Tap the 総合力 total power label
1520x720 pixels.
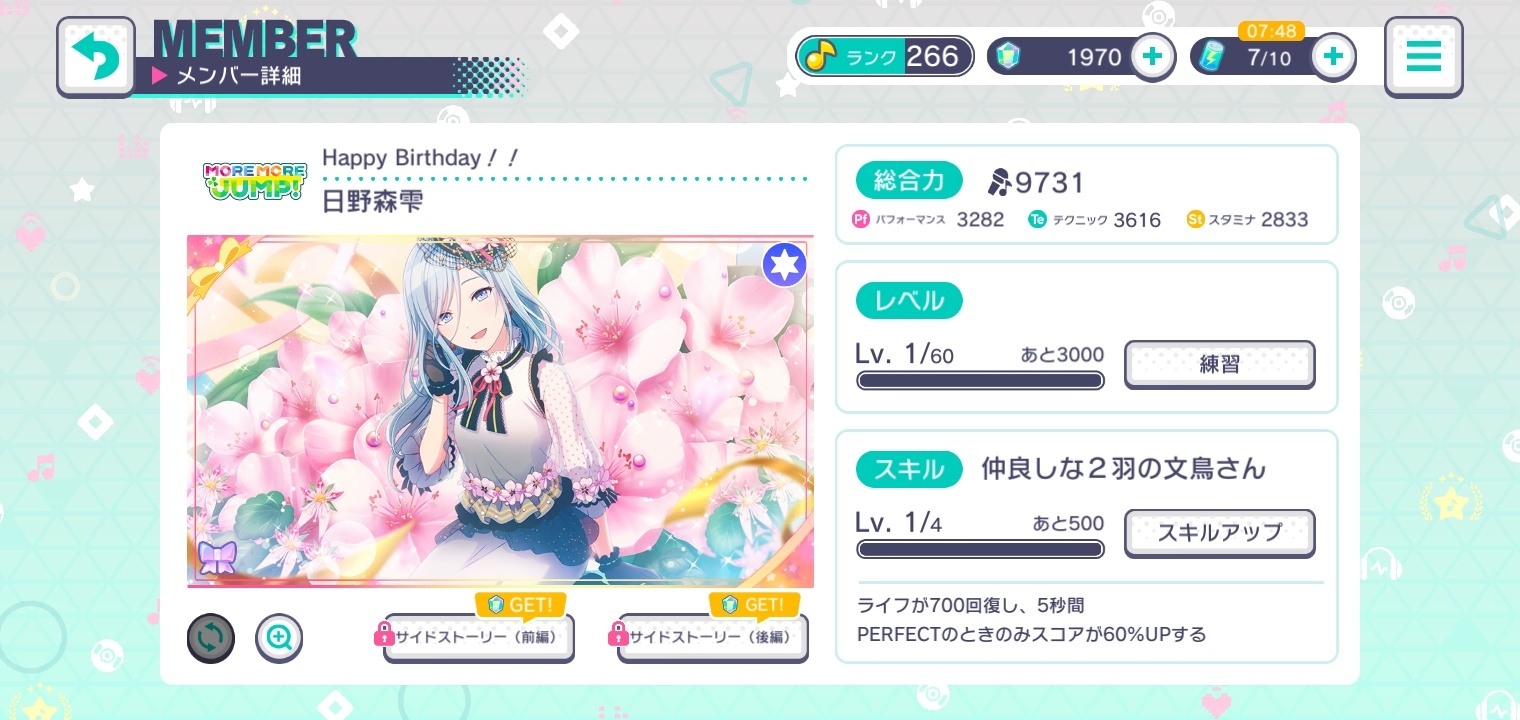[909, 181]
